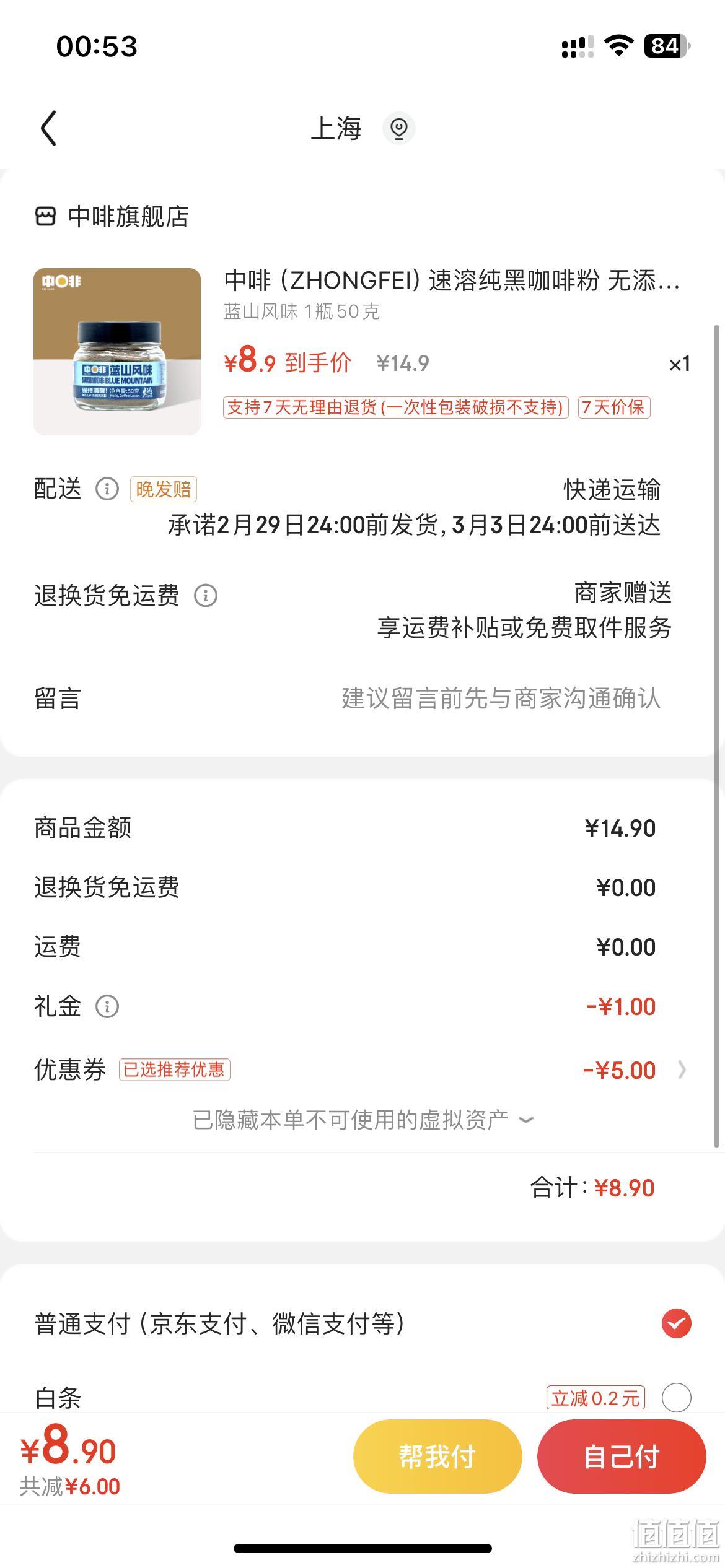The height and width of the screenshot is (1568, 725).
Task: Tap the store icon beside 中啡旗舰店
Action: tap(45, 217)
